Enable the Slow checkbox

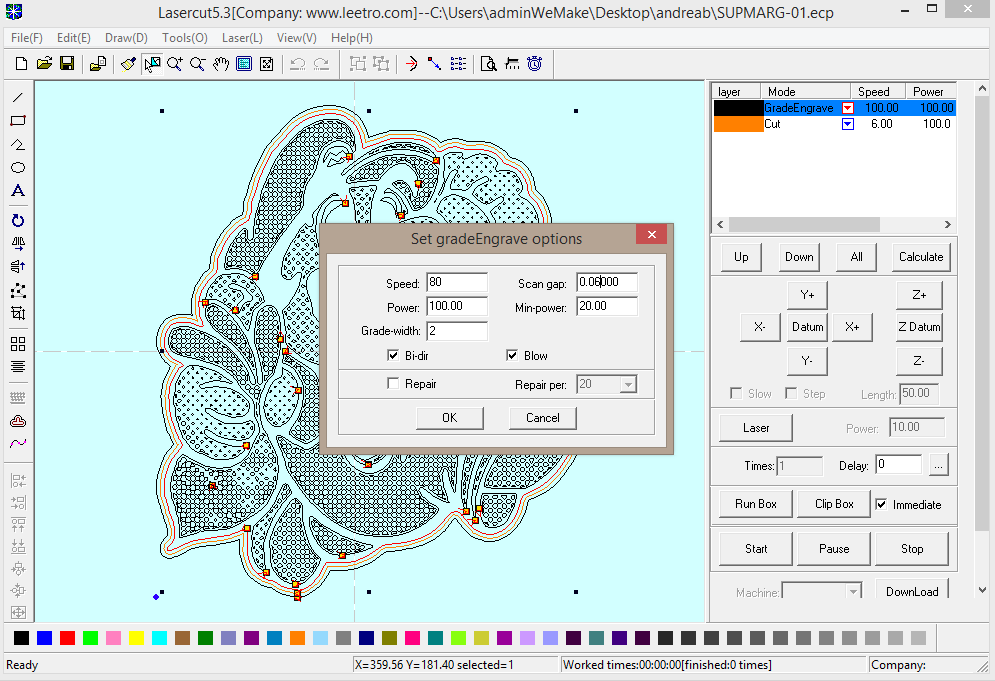click(x=736, y=393)
